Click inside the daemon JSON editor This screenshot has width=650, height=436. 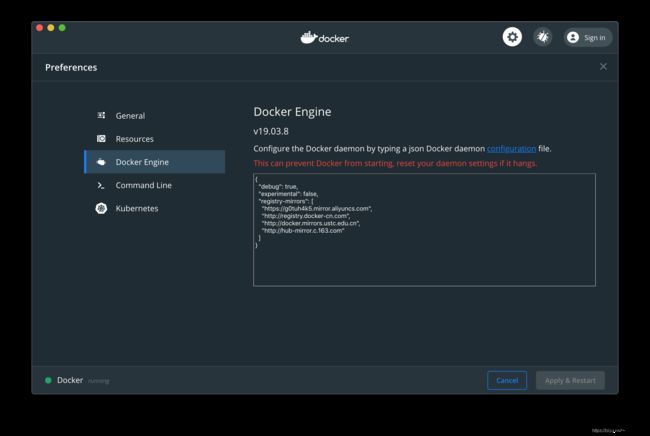click(x=424, y=230)
